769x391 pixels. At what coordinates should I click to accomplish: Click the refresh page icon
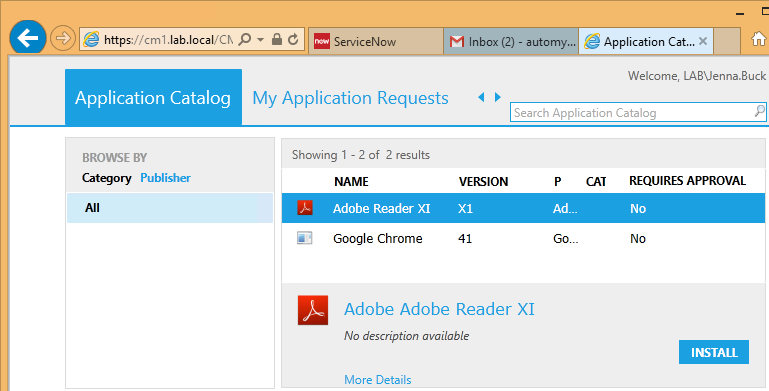293,39
